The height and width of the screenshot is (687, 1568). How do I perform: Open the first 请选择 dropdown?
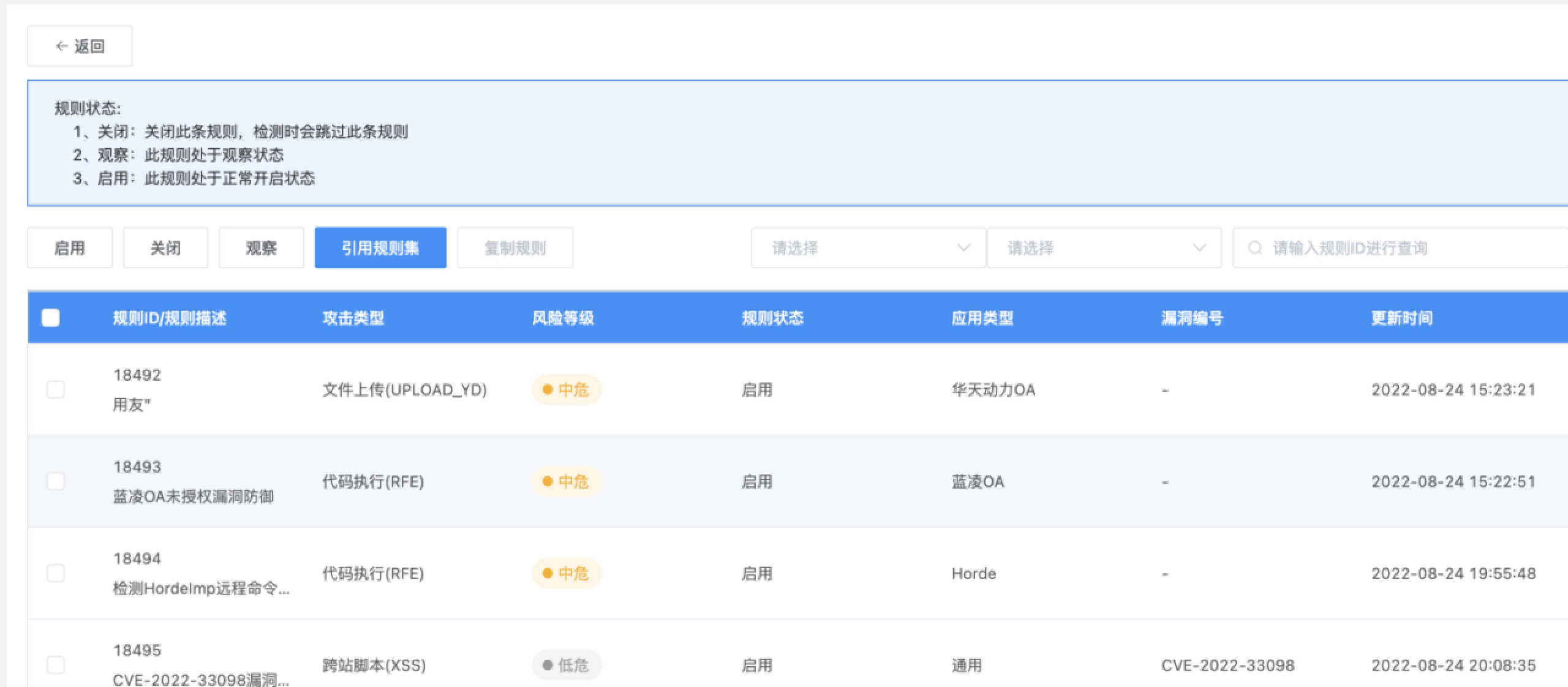[869, 248]
